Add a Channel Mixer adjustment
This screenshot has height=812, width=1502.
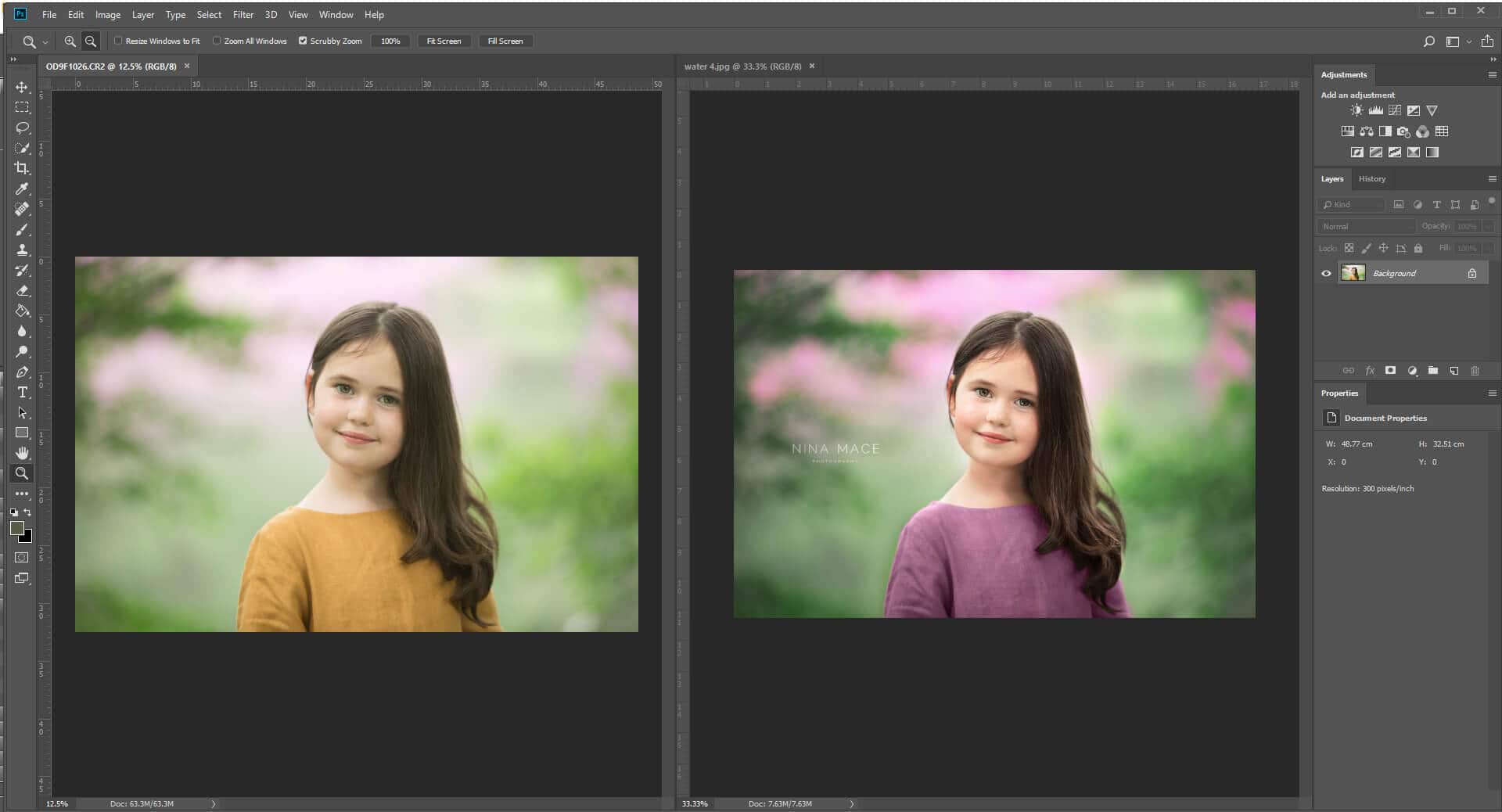click(1423, 131)
